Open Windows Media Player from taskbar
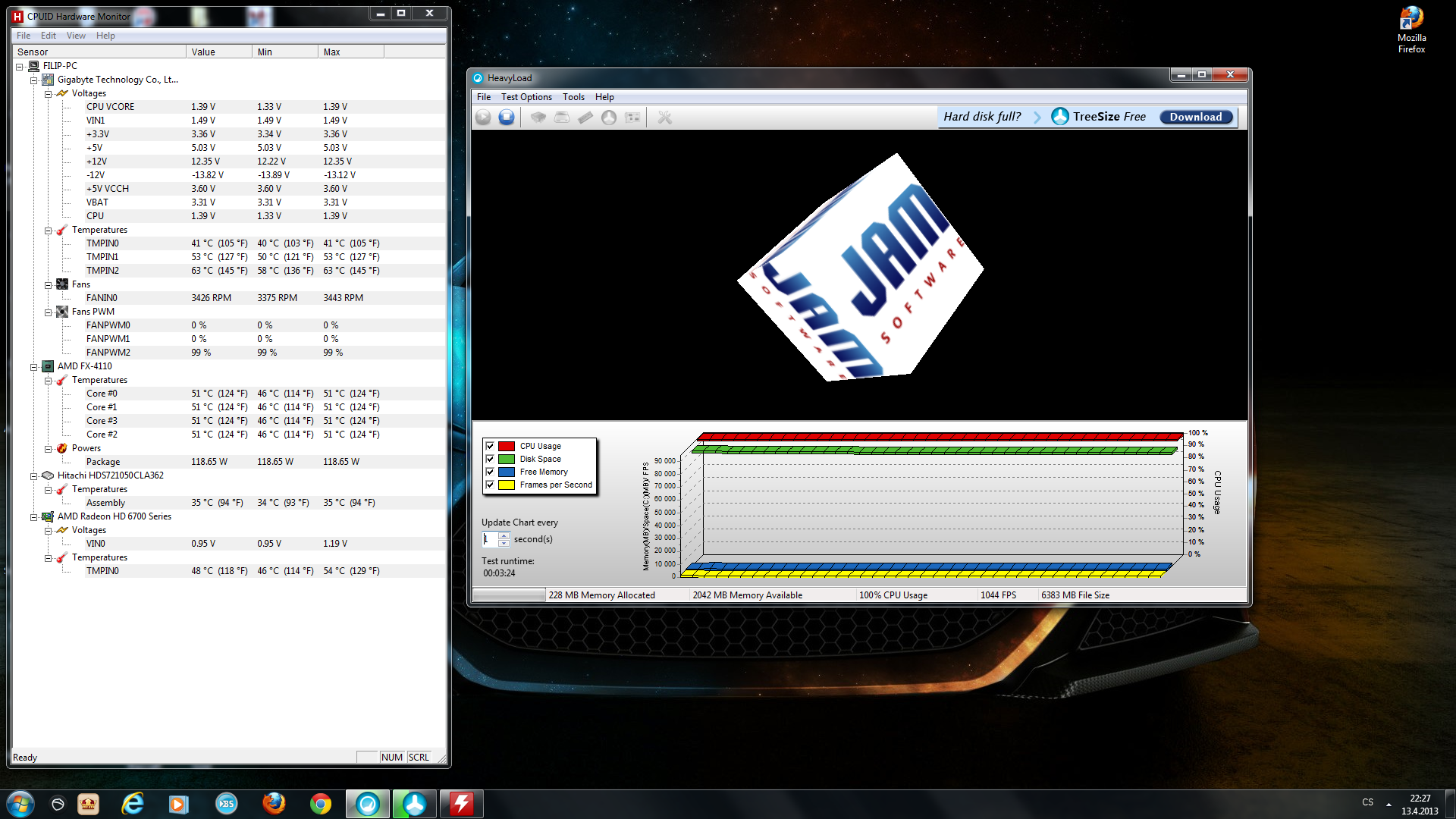Viewport: 1456px width, 819px height. coord(179,804)
